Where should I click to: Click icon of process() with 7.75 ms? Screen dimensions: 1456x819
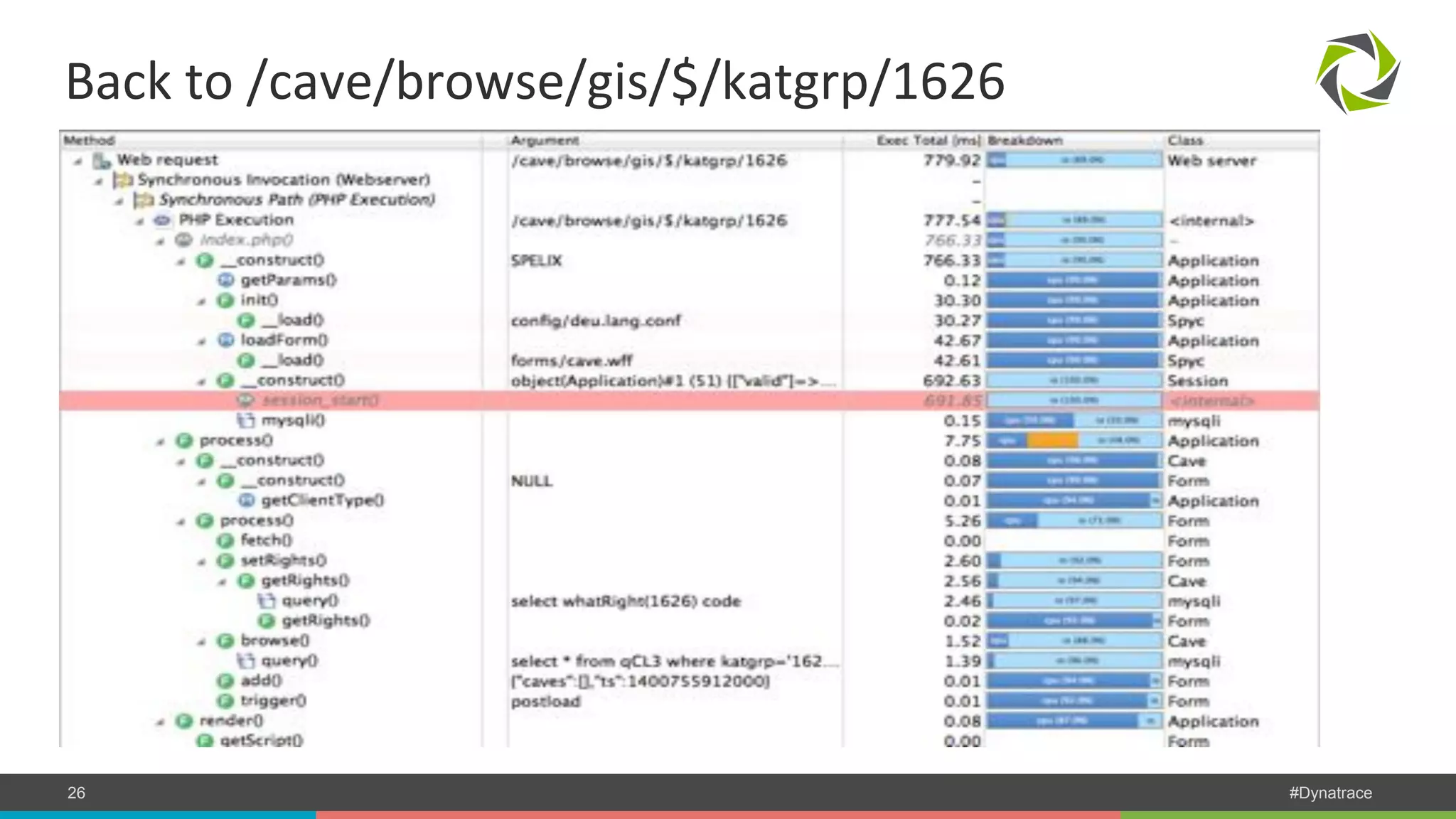pos(184,441)
